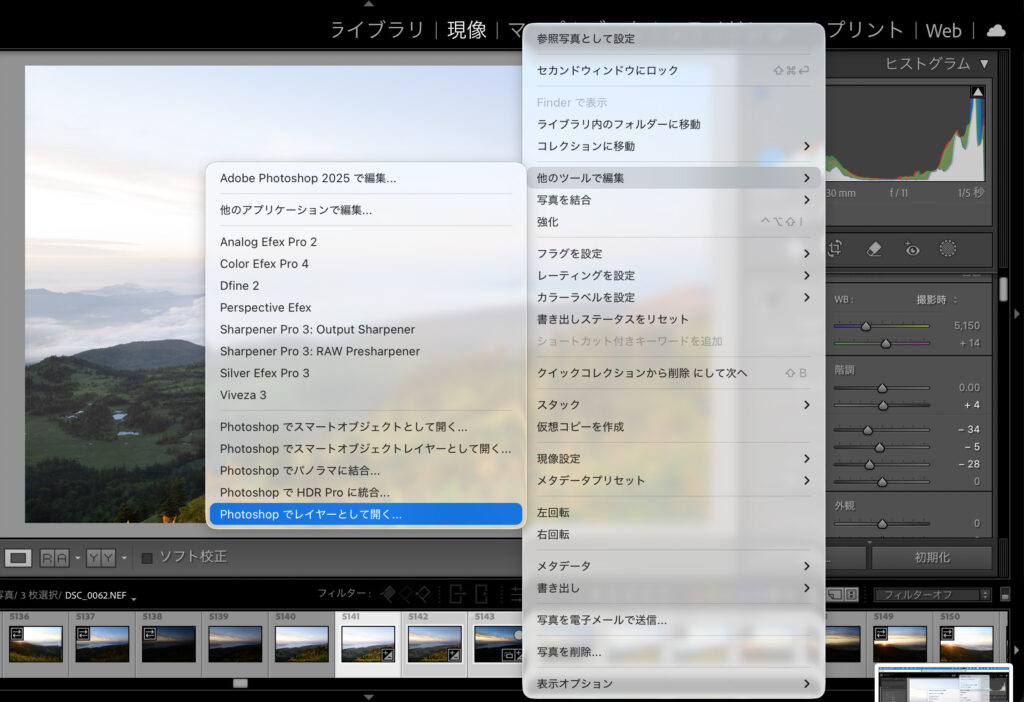Switch to loupe view mode icon
This screenshot has height=702, width=1024.
18,557
